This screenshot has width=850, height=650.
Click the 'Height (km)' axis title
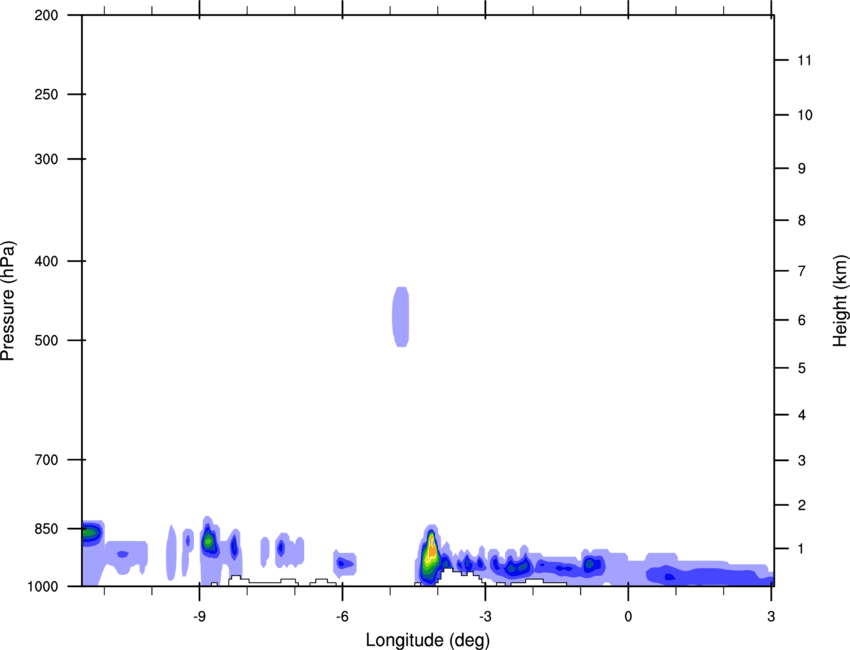click(840, 301)
